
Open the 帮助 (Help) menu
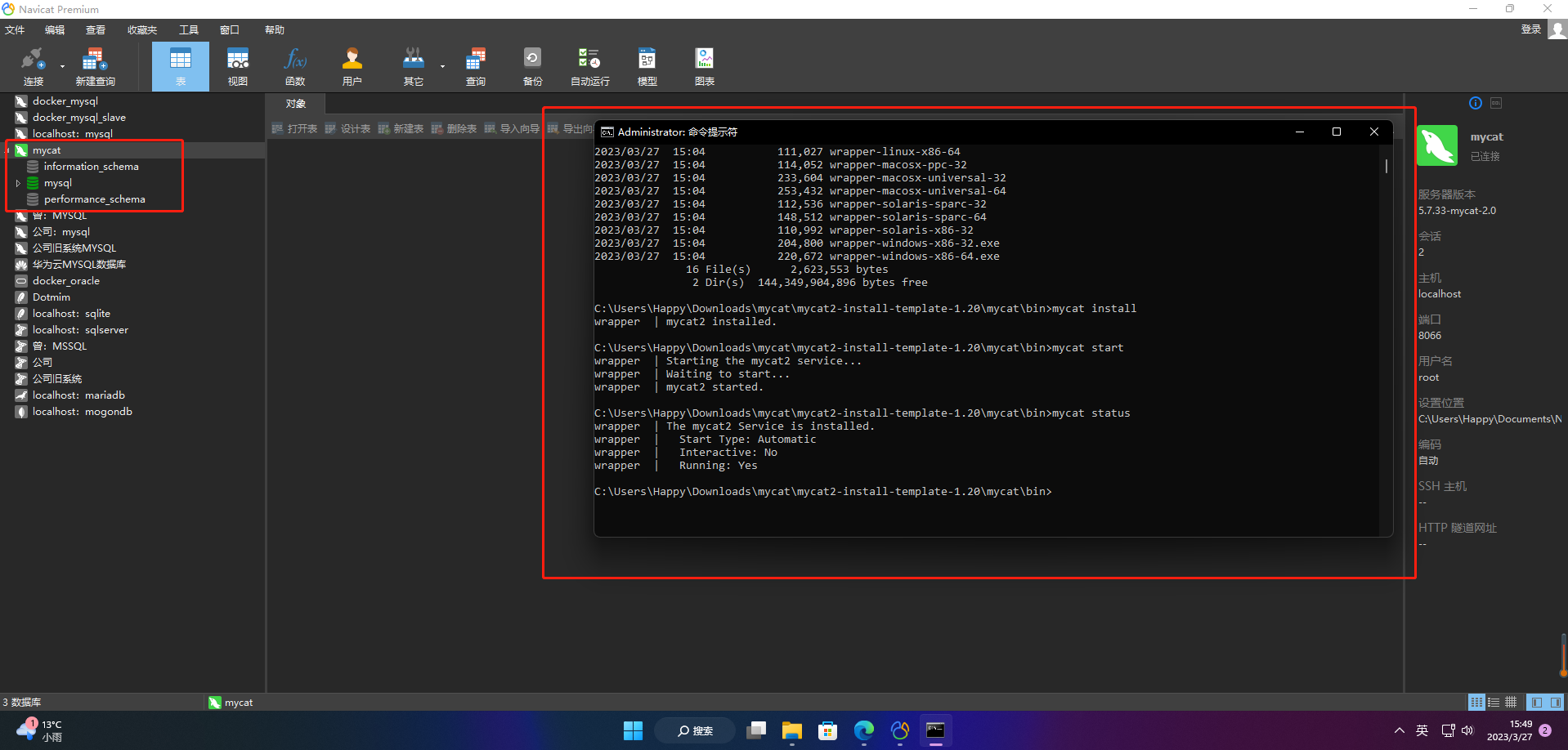click(275, 30)
